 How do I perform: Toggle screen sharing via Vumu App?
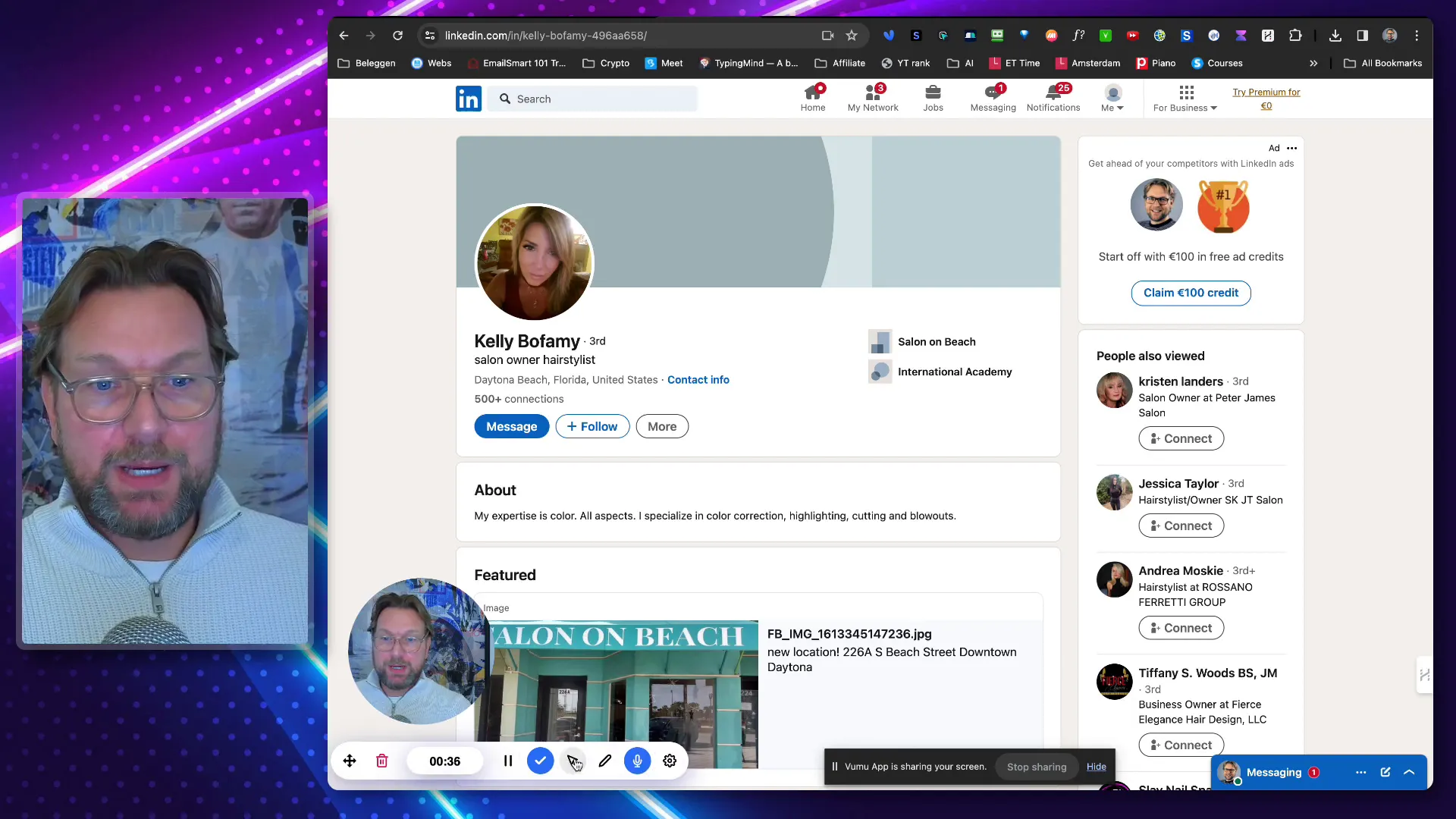tap(1037, 766)
